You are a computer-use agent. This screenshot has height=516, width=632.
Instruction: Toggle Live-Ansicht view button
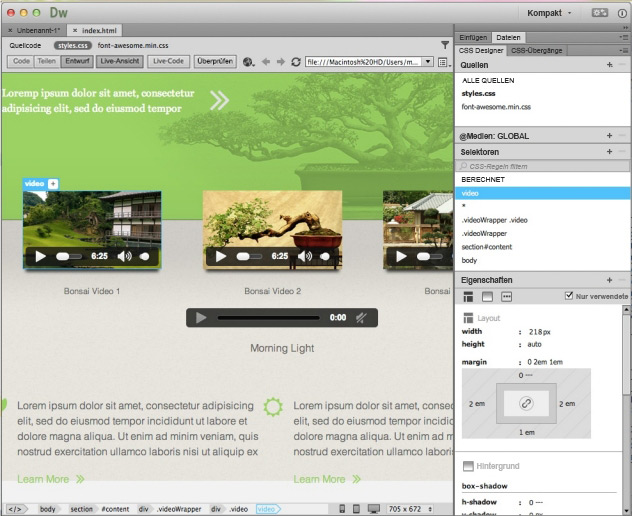119,61
